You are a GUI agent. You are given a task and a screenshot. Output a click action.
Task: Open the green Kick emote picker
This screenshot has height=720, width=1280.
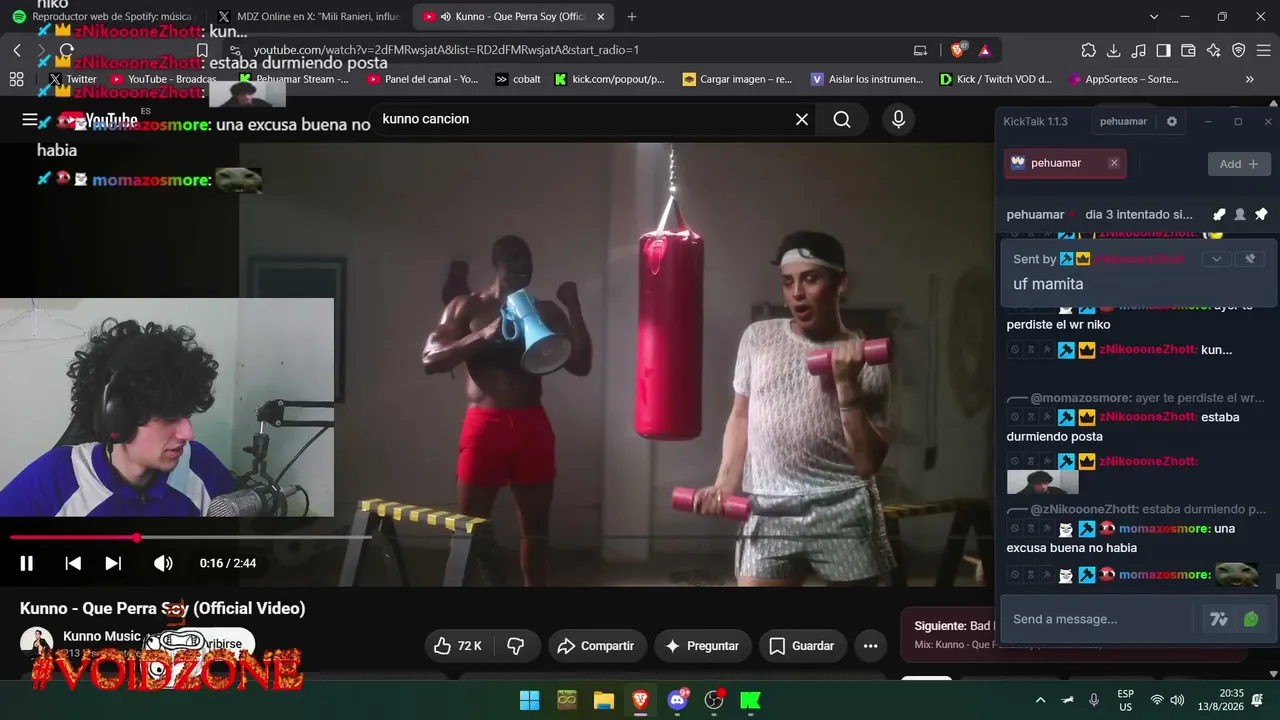point(1251,619)
